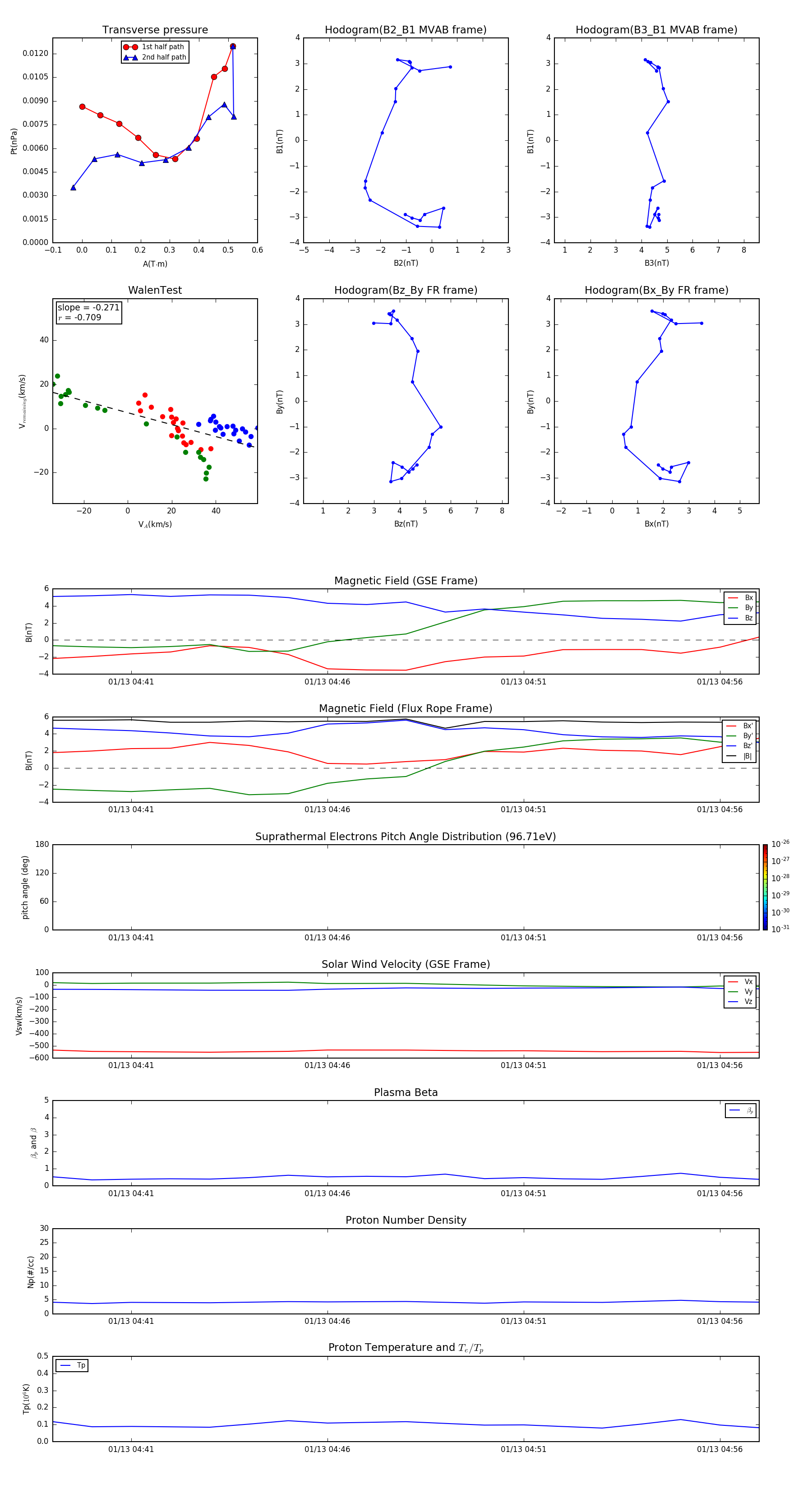812x1489 pixels.
Task: Click "Bx'" legend entry in flux rope plot
Action: coord(740,726)
